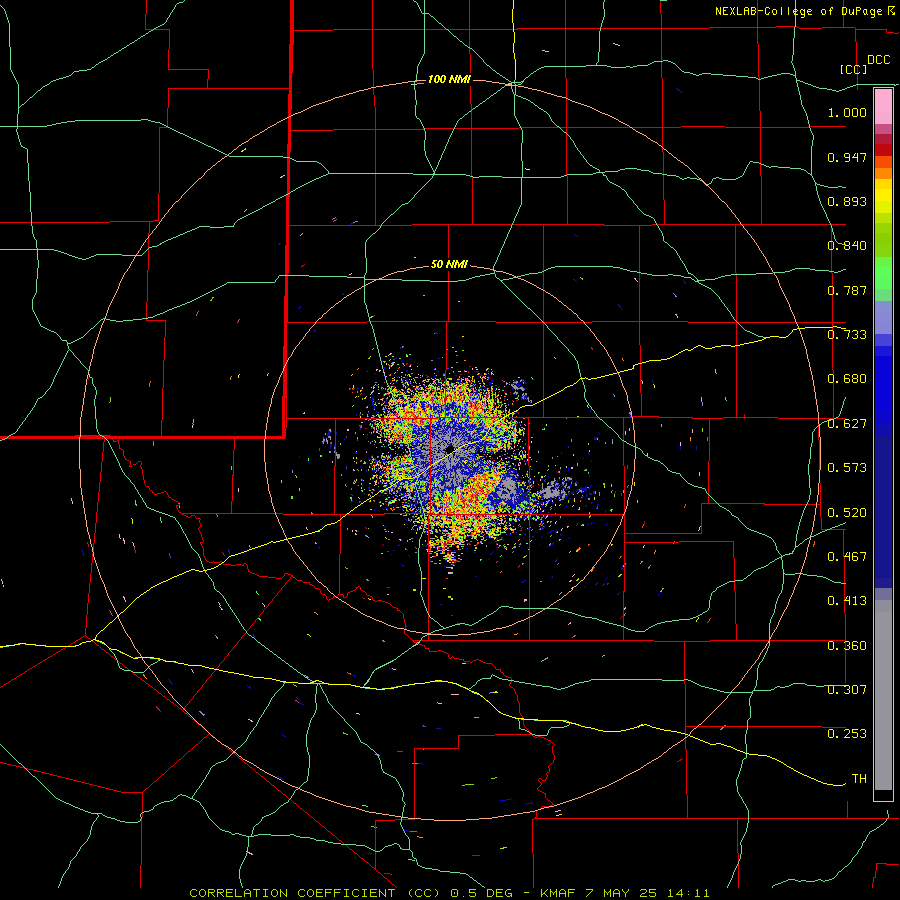Select the 0.627 scale value
Image resolution: width=900 pixels, height=900 pixels.
pos(847,424)
